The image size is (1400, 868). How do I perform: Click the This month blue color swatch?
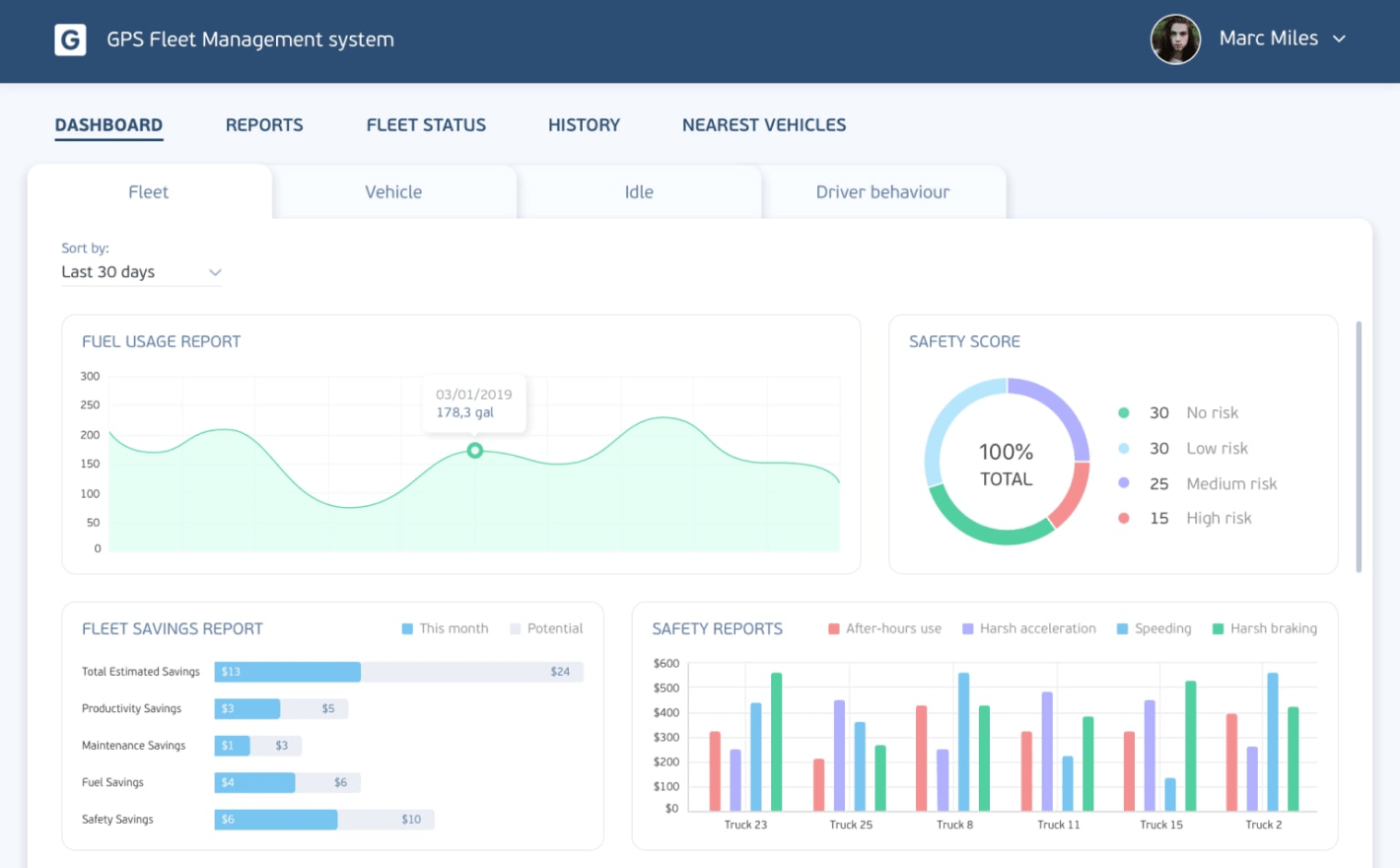(x=408, y=628)
